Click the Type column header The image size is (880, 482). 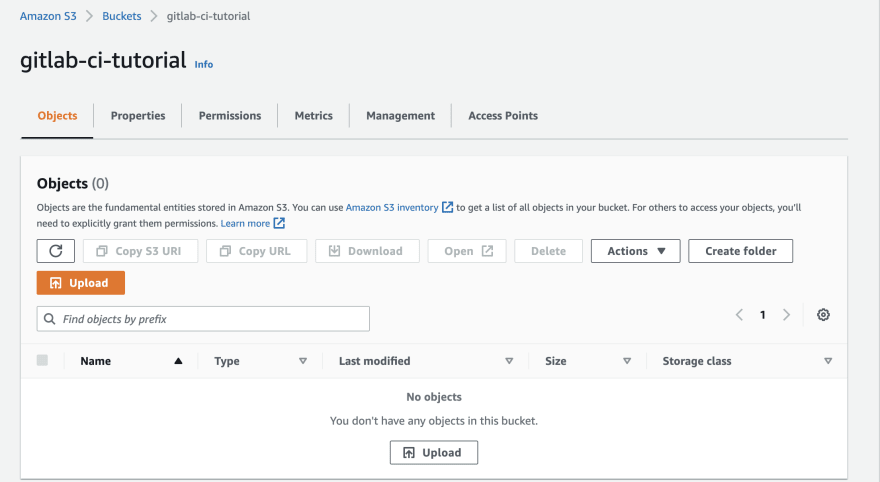227,361
